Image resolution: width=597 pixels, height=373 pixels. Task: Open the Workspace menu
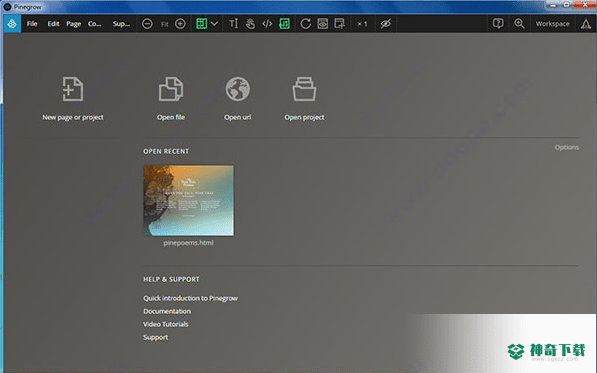click(x=552, y=24)
